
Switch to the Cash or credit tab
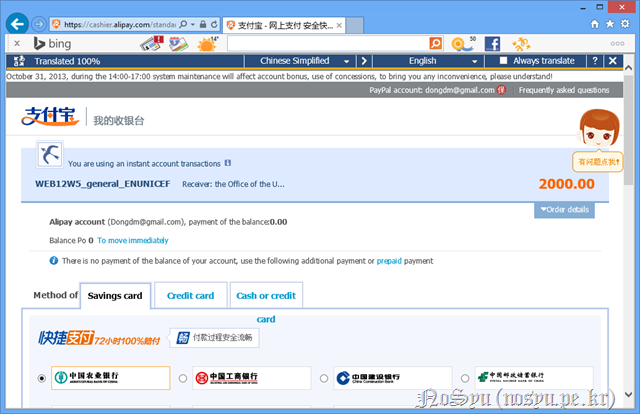[x=265, y=296]
